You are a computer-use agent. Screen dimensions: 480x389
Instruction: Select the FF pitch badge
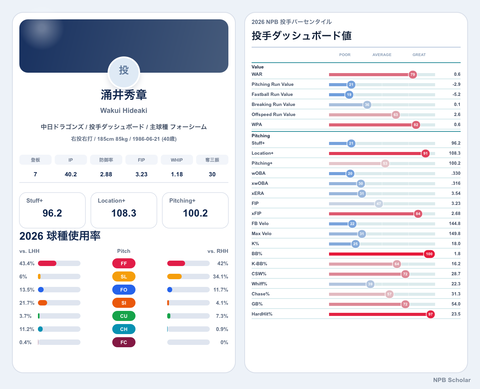tap(124, 263)
